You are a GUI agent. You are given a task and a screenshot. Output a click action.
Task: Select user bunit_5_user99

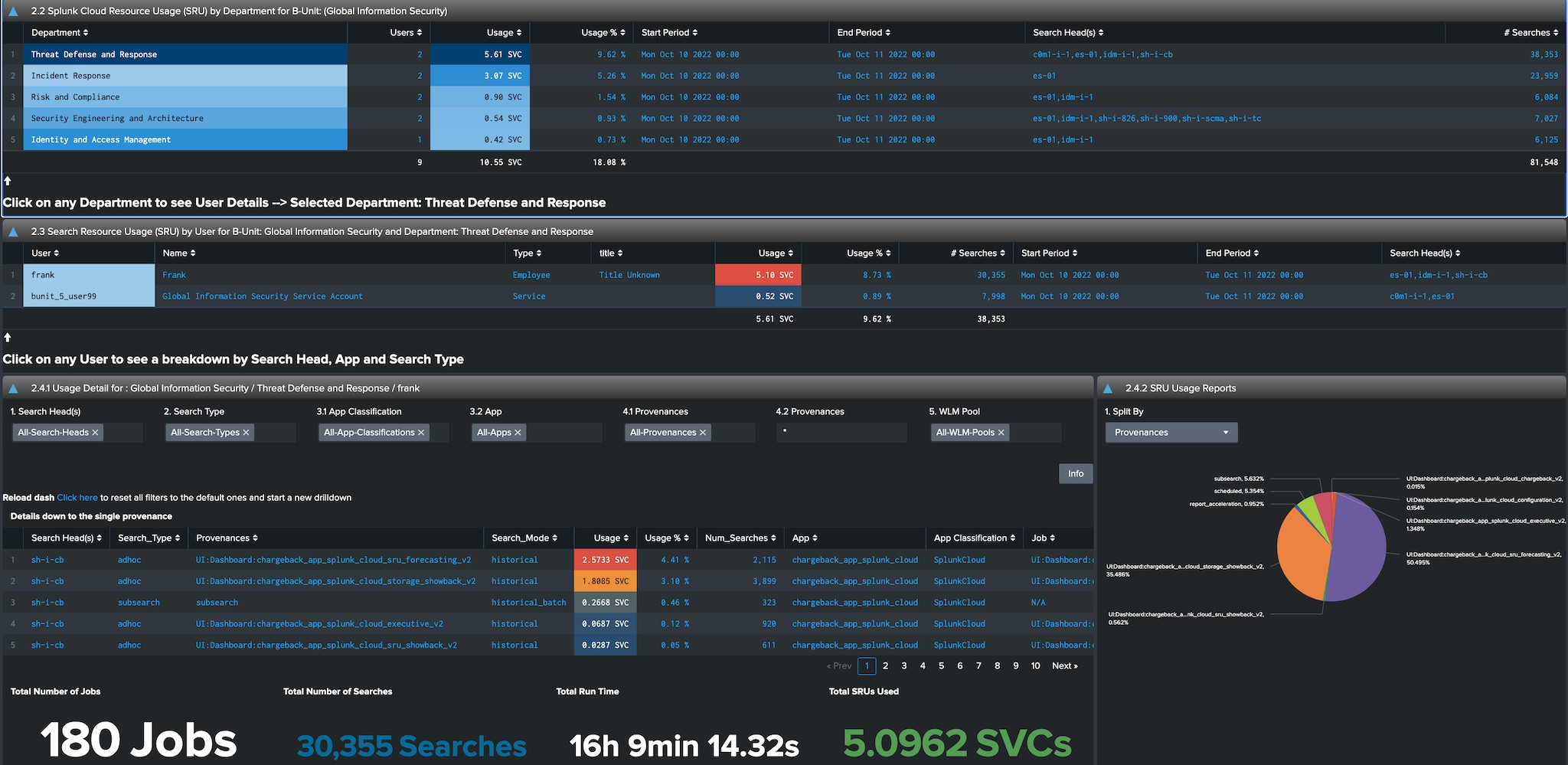pyautogui.click(x=89, y=296)
